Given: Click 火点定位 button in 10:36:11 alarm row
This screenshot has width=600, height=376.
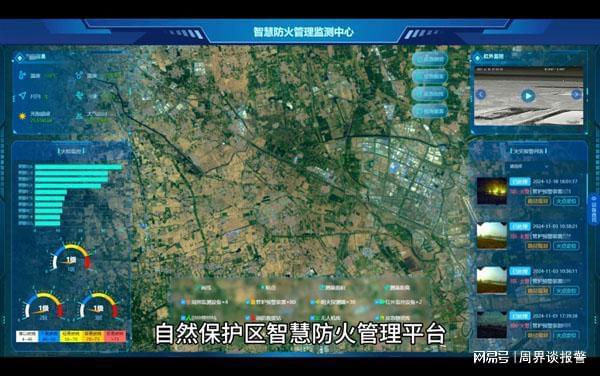Looking at the screenshot, I should tap(566, 291).
